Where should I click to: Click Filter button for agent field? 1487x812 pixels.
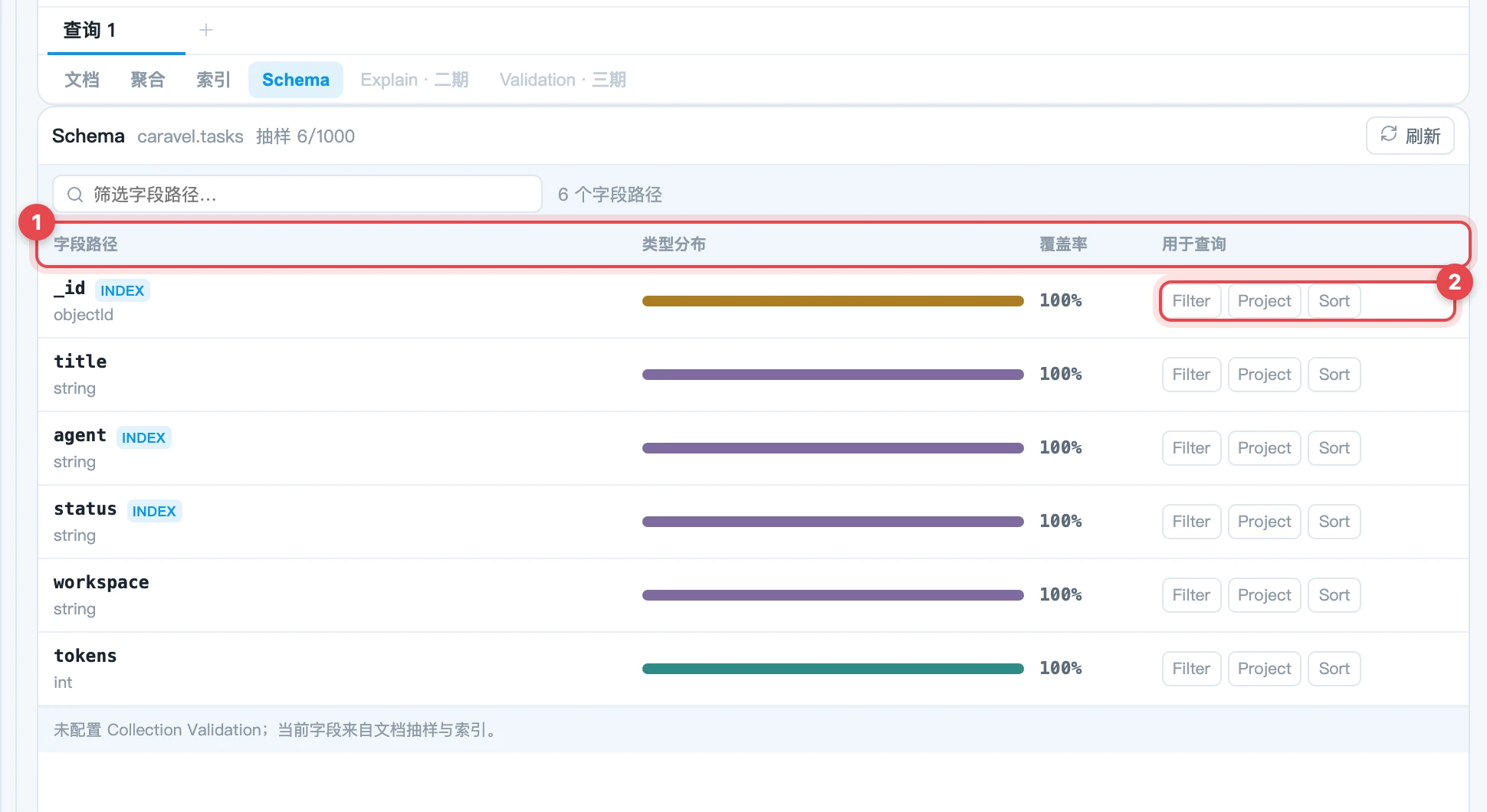pyautogui.click(x=1191, y=448)
